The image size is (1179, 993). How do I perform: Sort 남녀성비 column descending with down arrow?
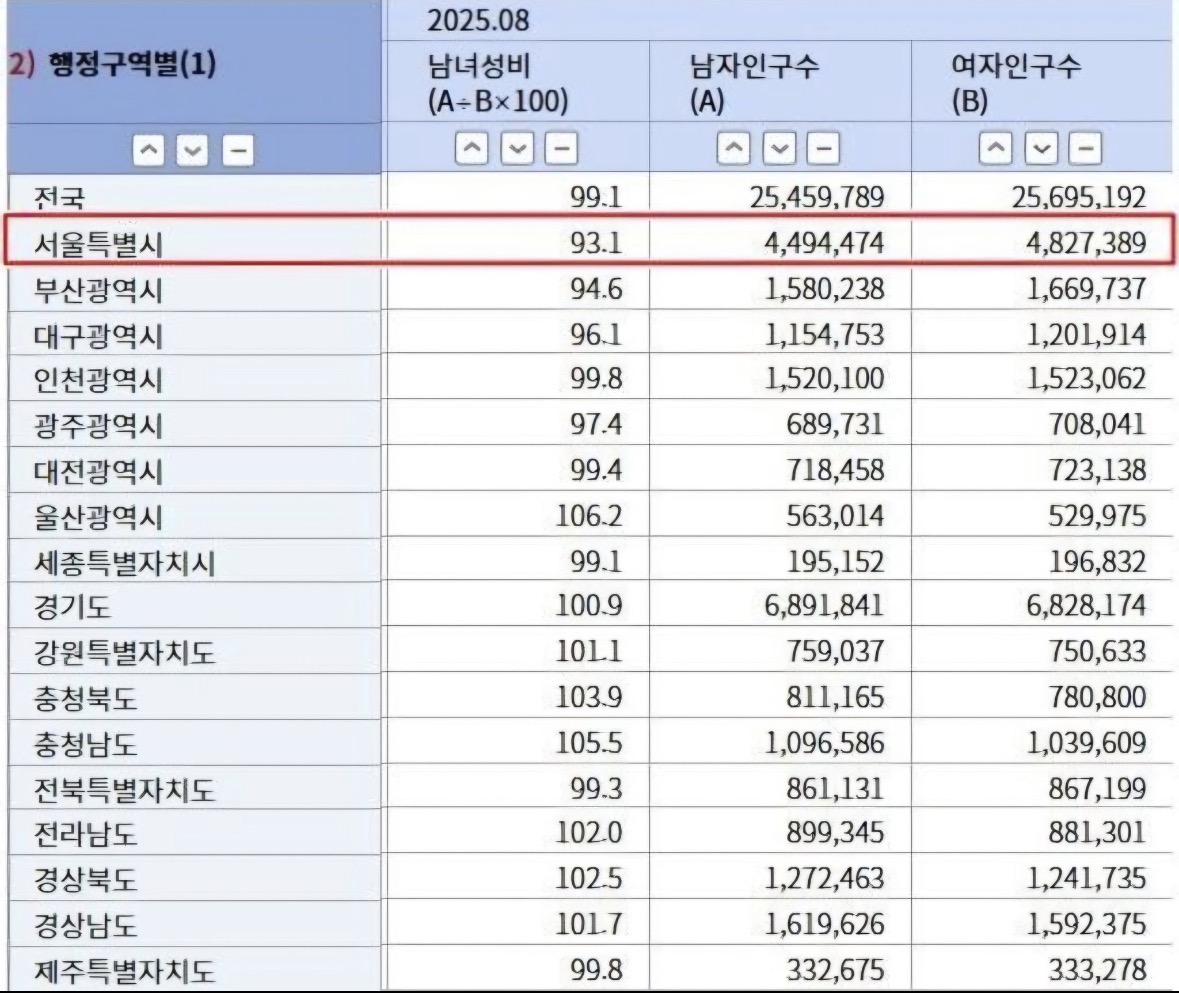[517, 149]
